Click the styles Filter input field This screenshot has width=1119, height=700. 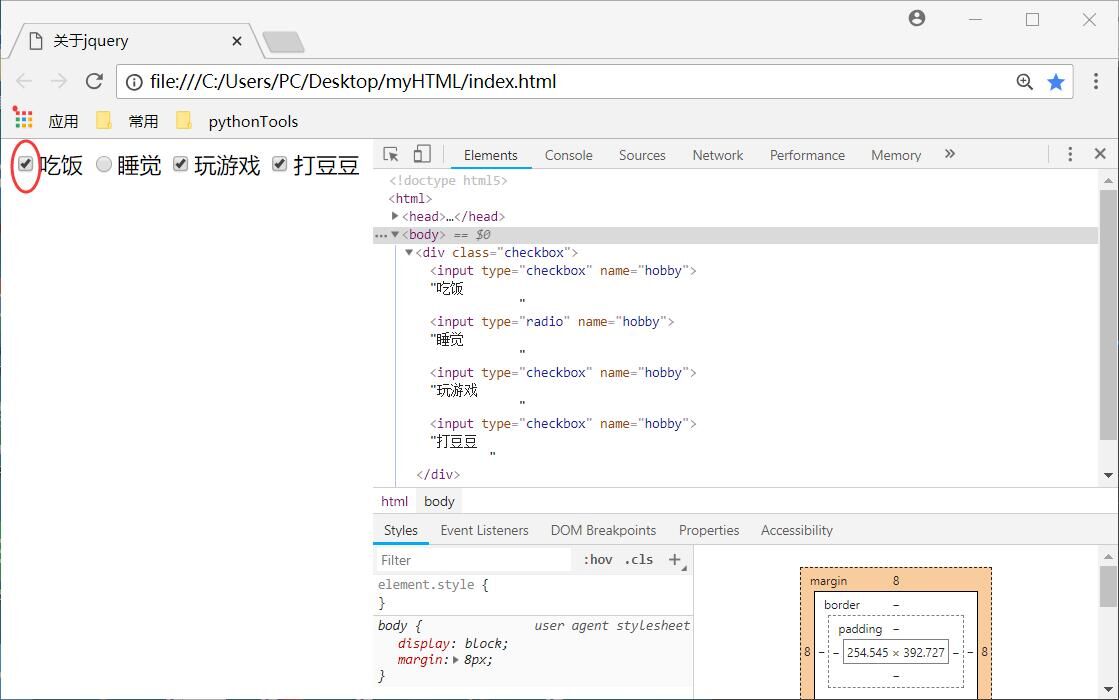point(473,560)
